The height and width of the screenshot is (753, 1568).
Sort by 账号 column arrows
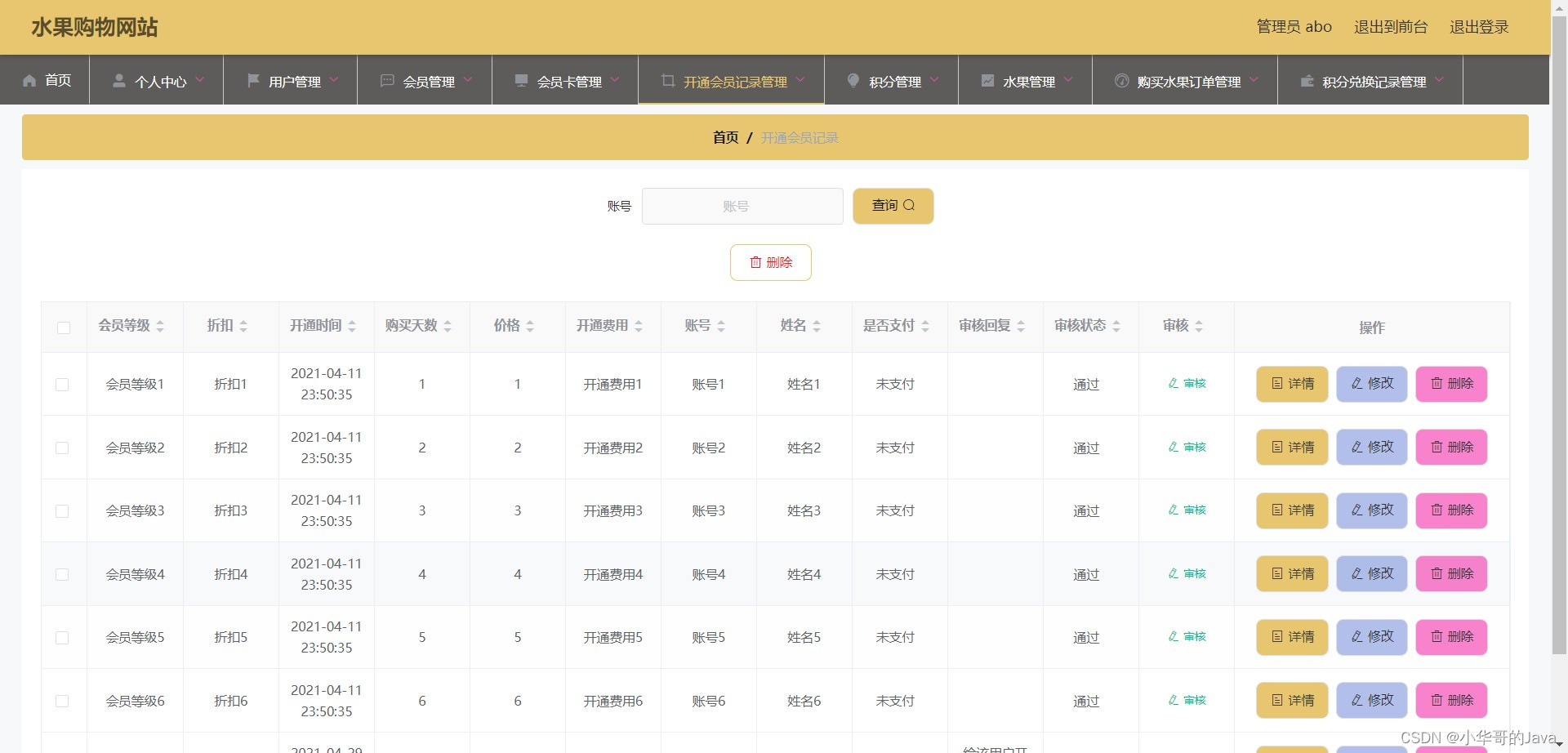tap(721, 326)
